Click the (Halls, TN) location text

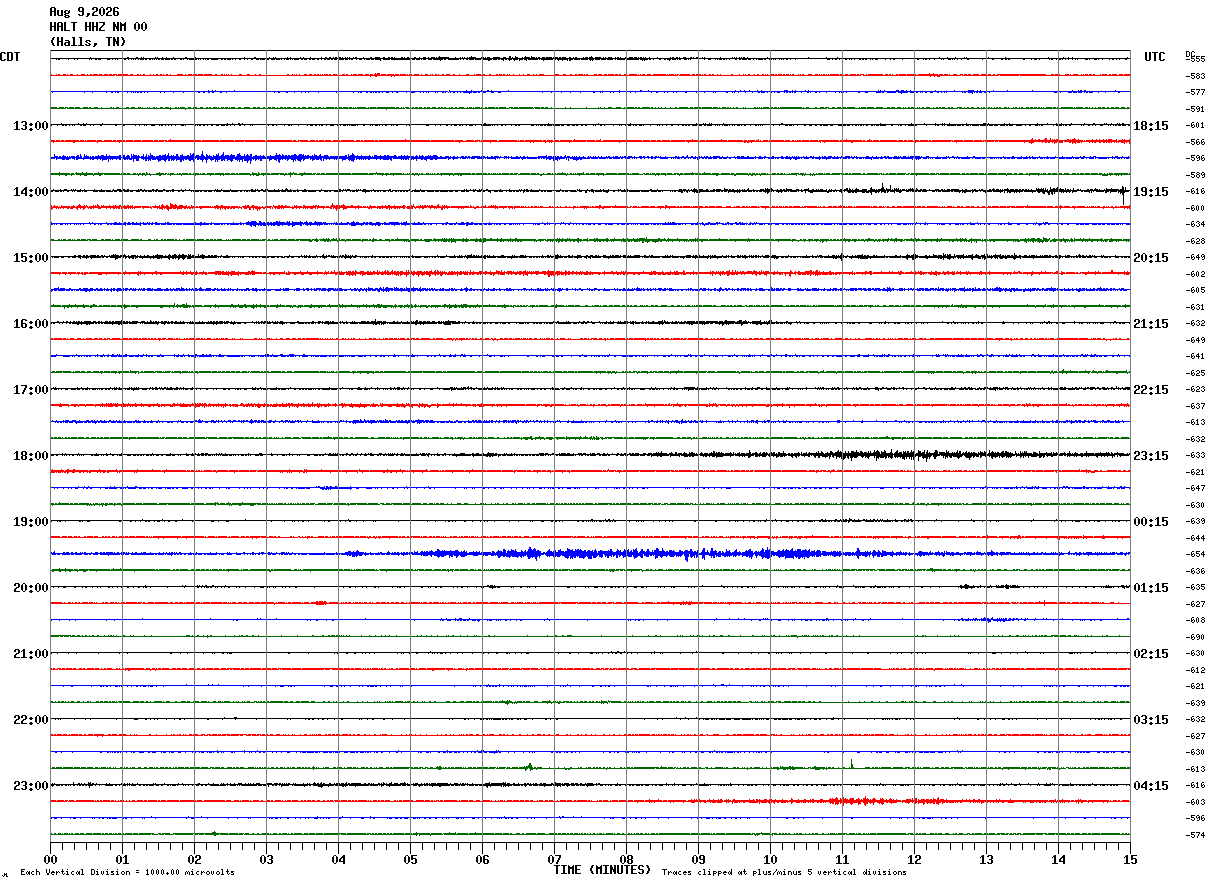click(x=88, y=42)
